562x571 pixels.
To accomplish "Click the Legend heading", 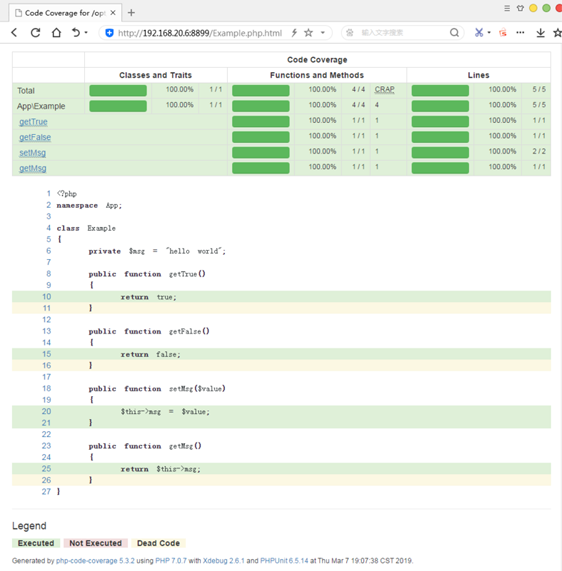I will (x=29, y=525).
